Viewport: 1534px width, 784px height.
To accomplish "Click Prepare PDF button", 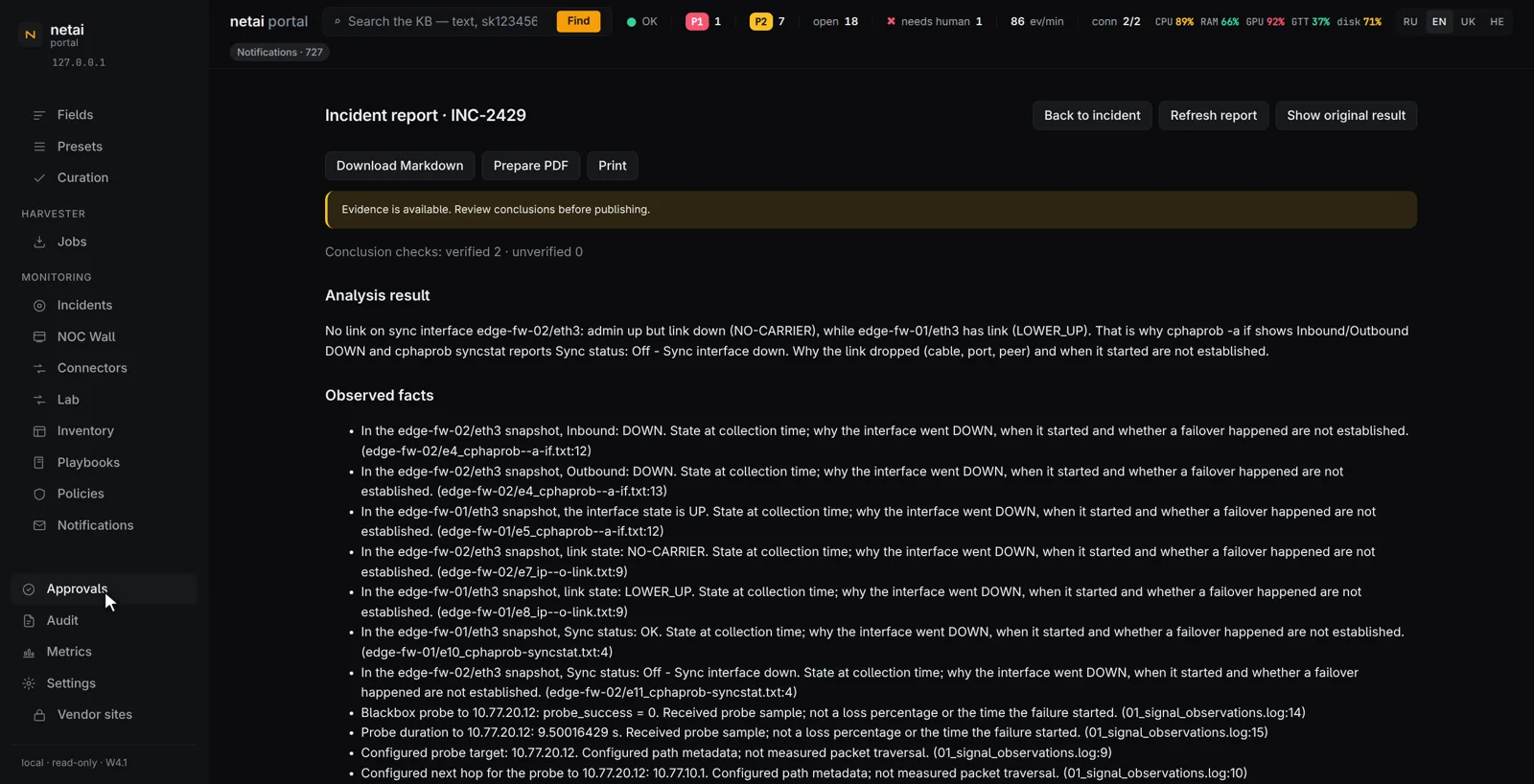I will [530, 166].
